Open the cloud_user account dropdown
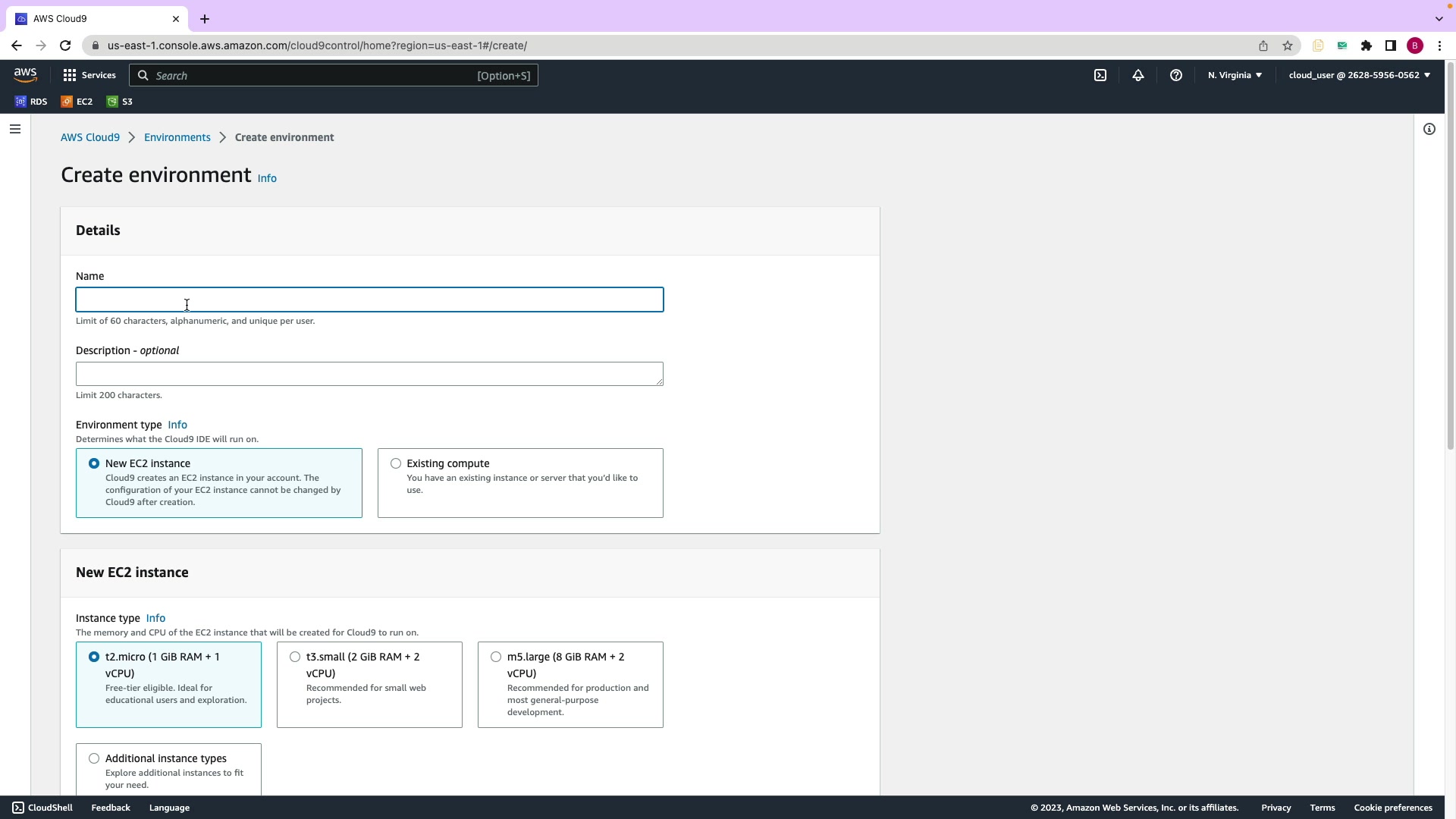The image size is (1456, 819). point(1359,75)
